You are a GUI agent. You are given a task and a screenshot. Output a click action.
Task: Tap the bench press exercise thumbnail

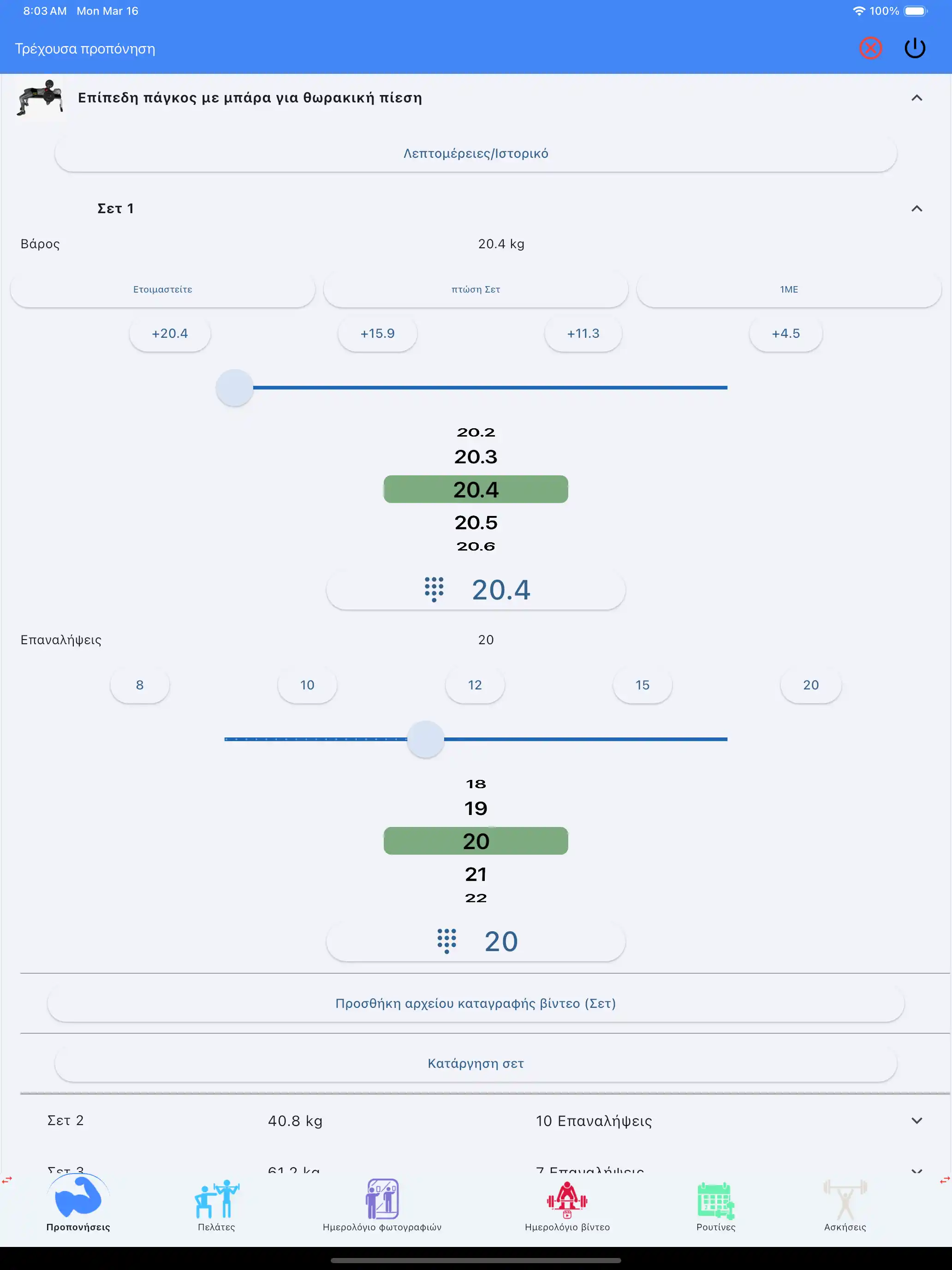point(40,99)
